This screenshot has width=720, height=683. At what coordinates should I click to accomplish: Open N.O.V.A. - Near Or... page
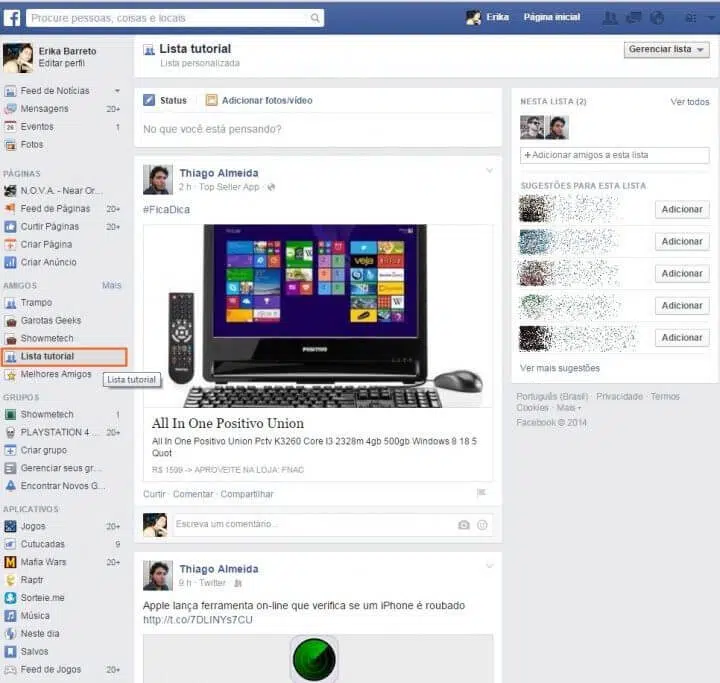point(62,190)
